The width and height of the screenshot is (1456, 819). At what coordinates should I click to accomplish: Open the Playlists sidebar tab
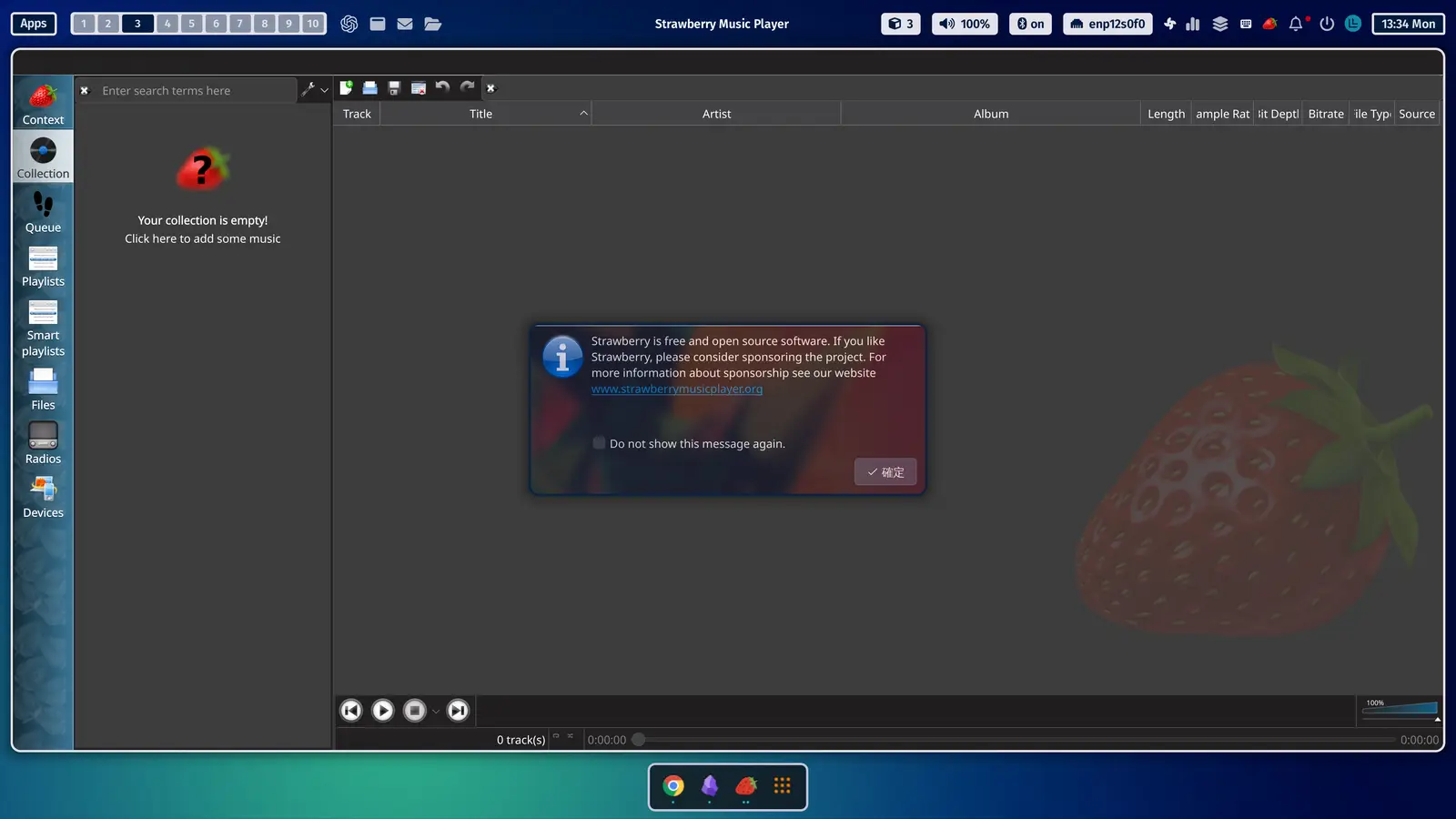43,266
